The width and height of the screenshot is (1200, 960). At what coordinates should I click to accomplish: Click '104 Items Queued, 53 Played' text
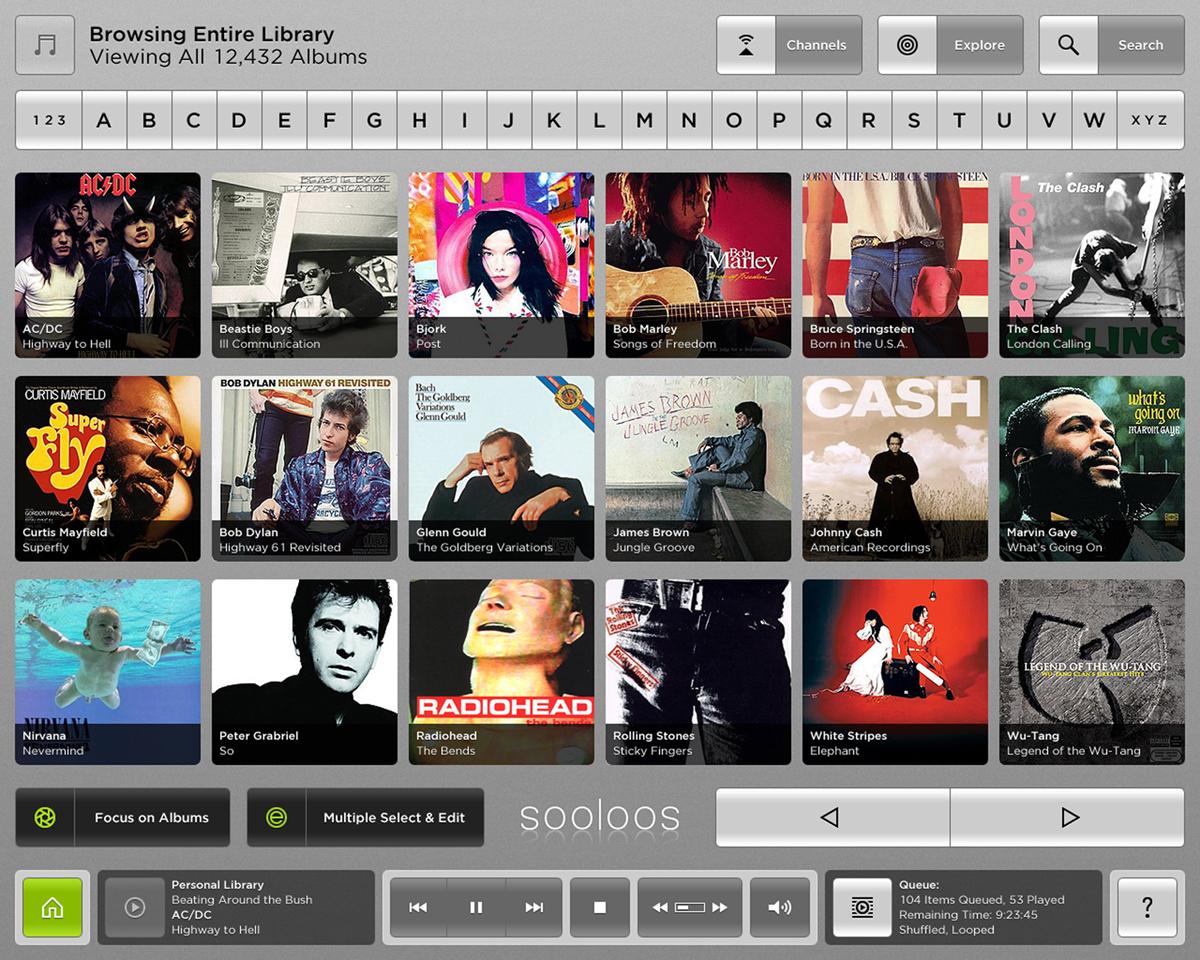click(982, 900)
